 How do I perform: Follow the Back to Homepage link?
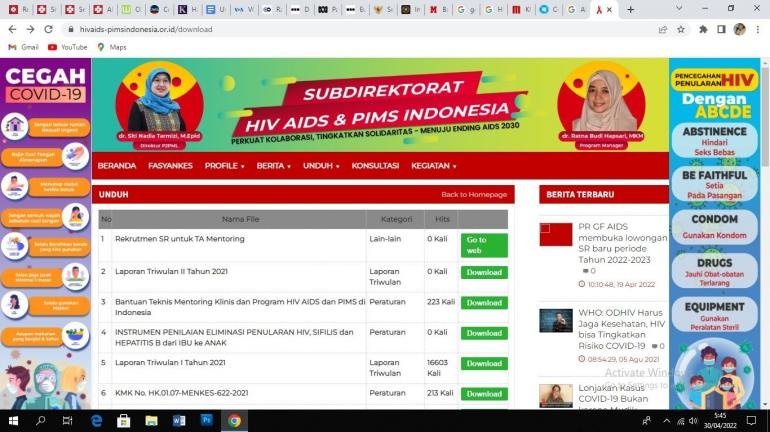point(474,194)
